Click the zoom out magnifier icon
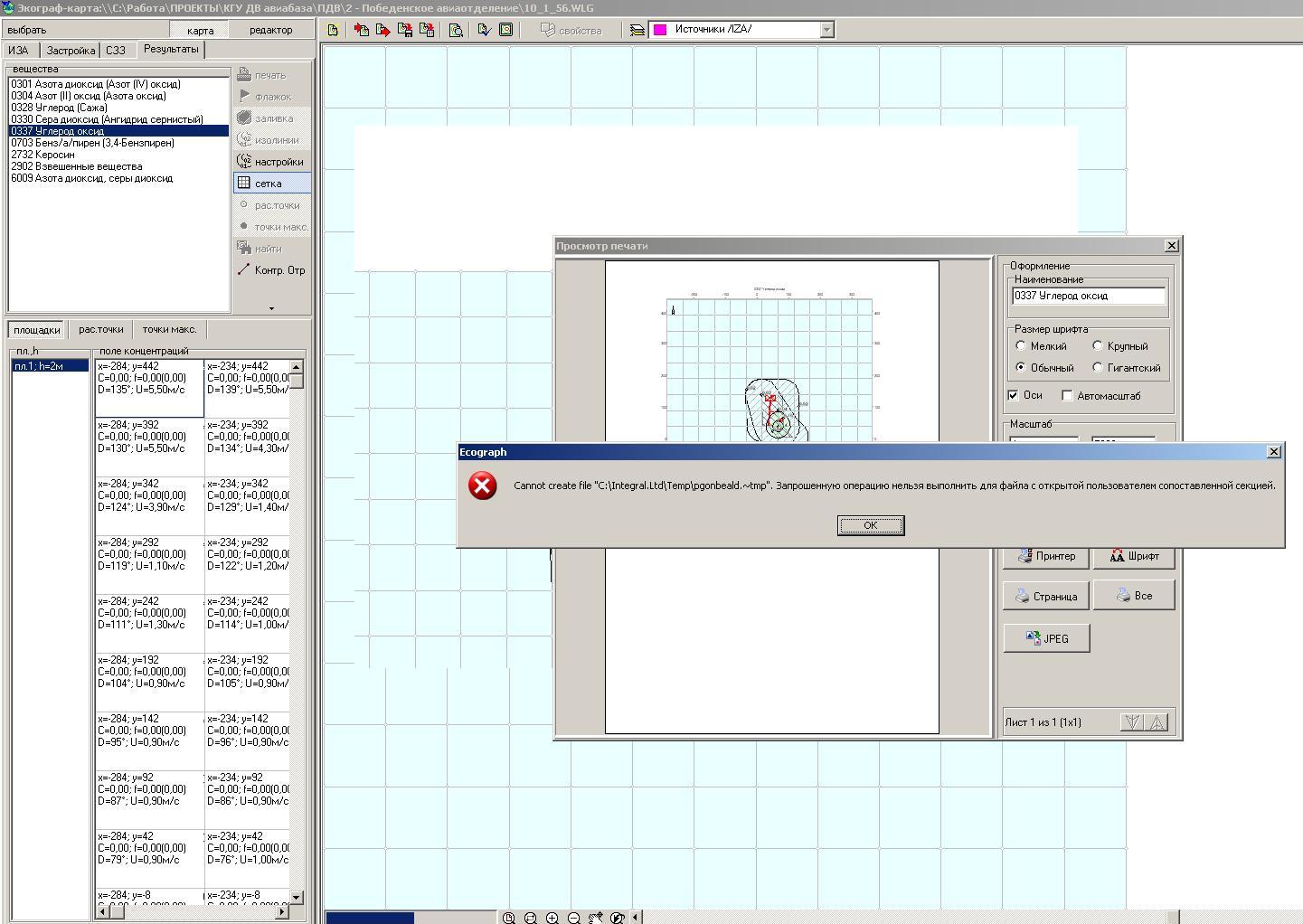 [573, 918]
